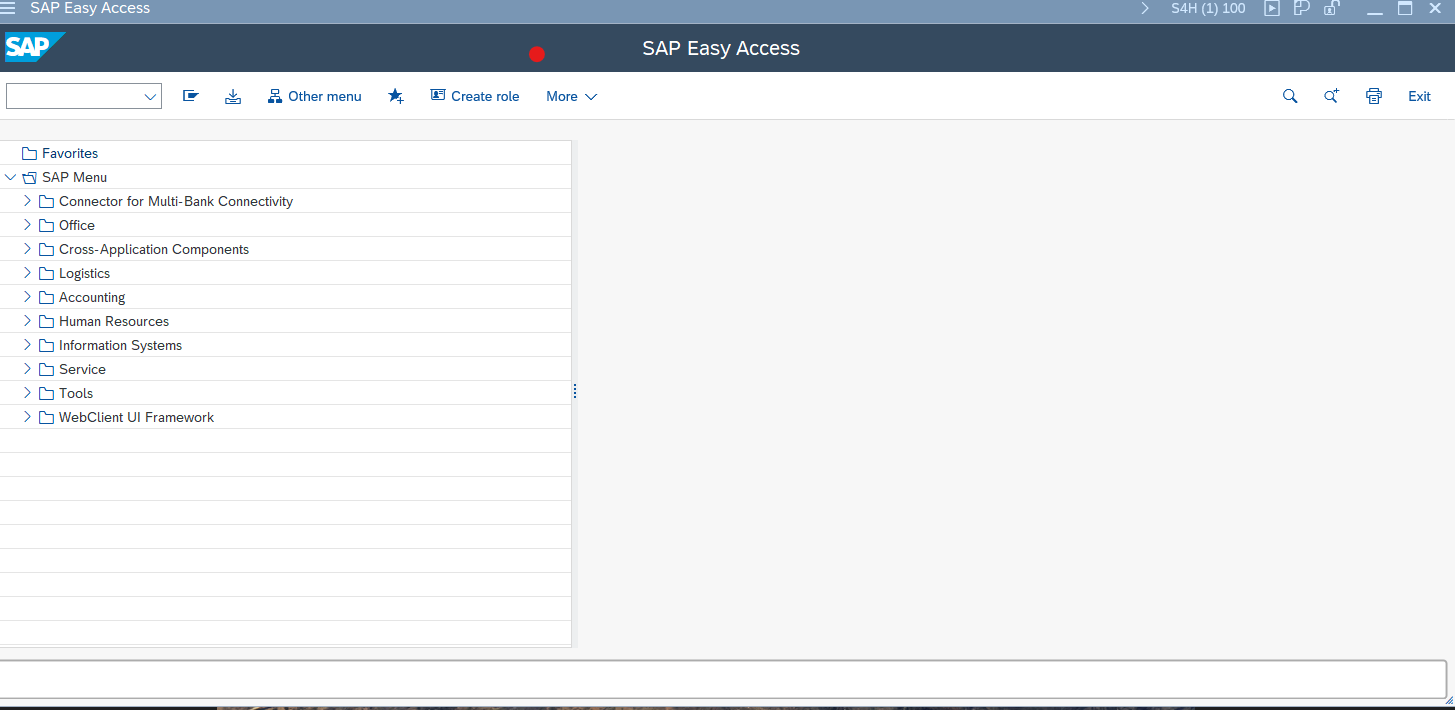Click the Favorites folder icon
Viewport: 1455px width, 710px height.
[x=29, y=153]
